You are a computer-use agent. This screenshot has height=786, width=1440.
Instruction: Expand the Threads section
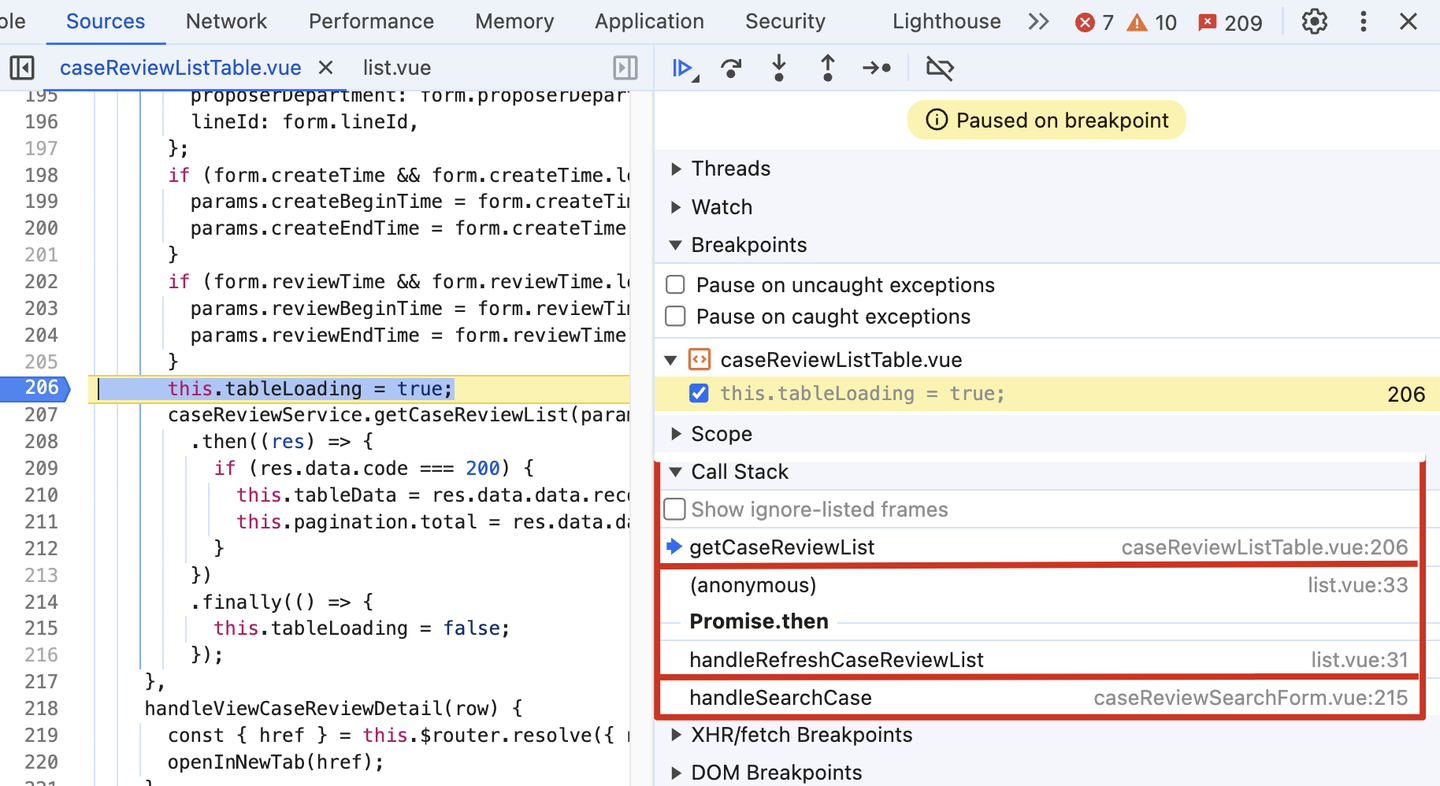[x=677, y=169]
